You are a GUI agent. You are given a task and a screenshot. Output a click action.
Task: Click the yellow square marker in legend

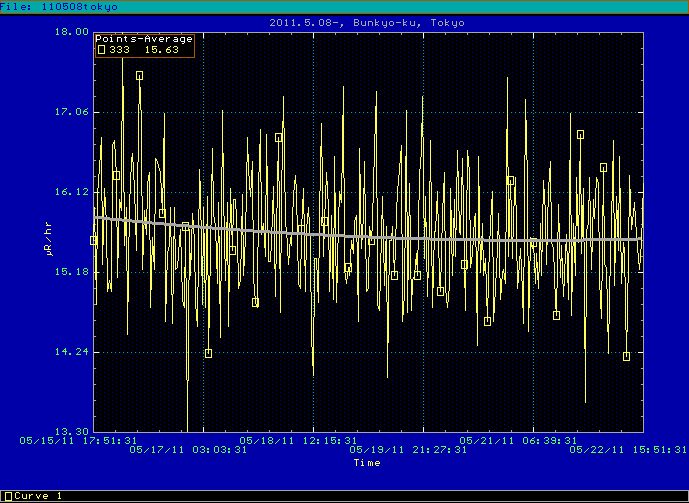point(101,49)
